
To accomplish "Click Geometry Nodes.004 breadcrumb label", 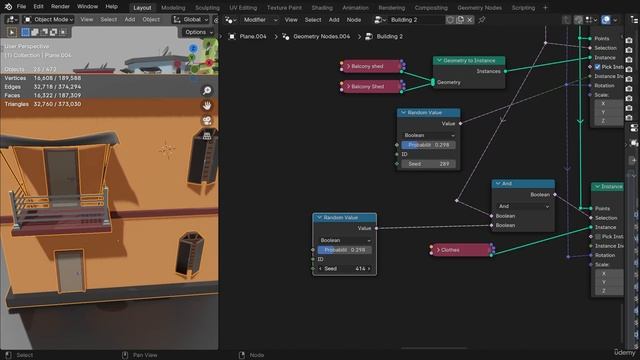I will pyautogui.click(x=322, y=36).
